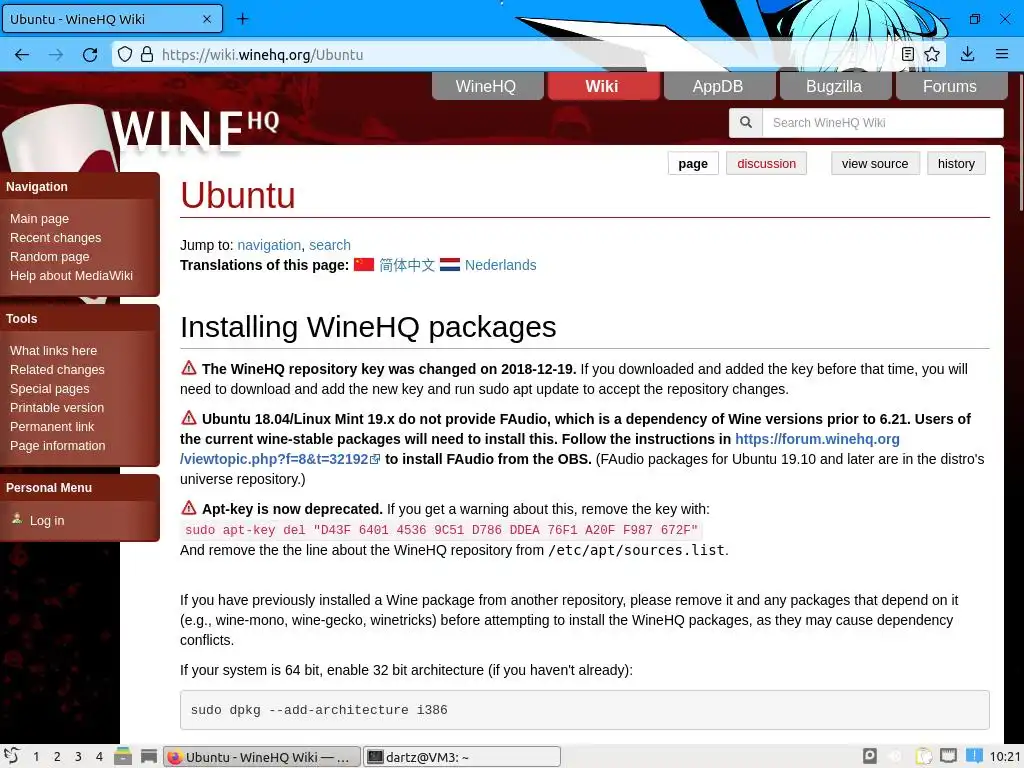This screenshot has height=768, width=1024.
Task: Open the Bugzilla top tab
Action: click(835, 86)
